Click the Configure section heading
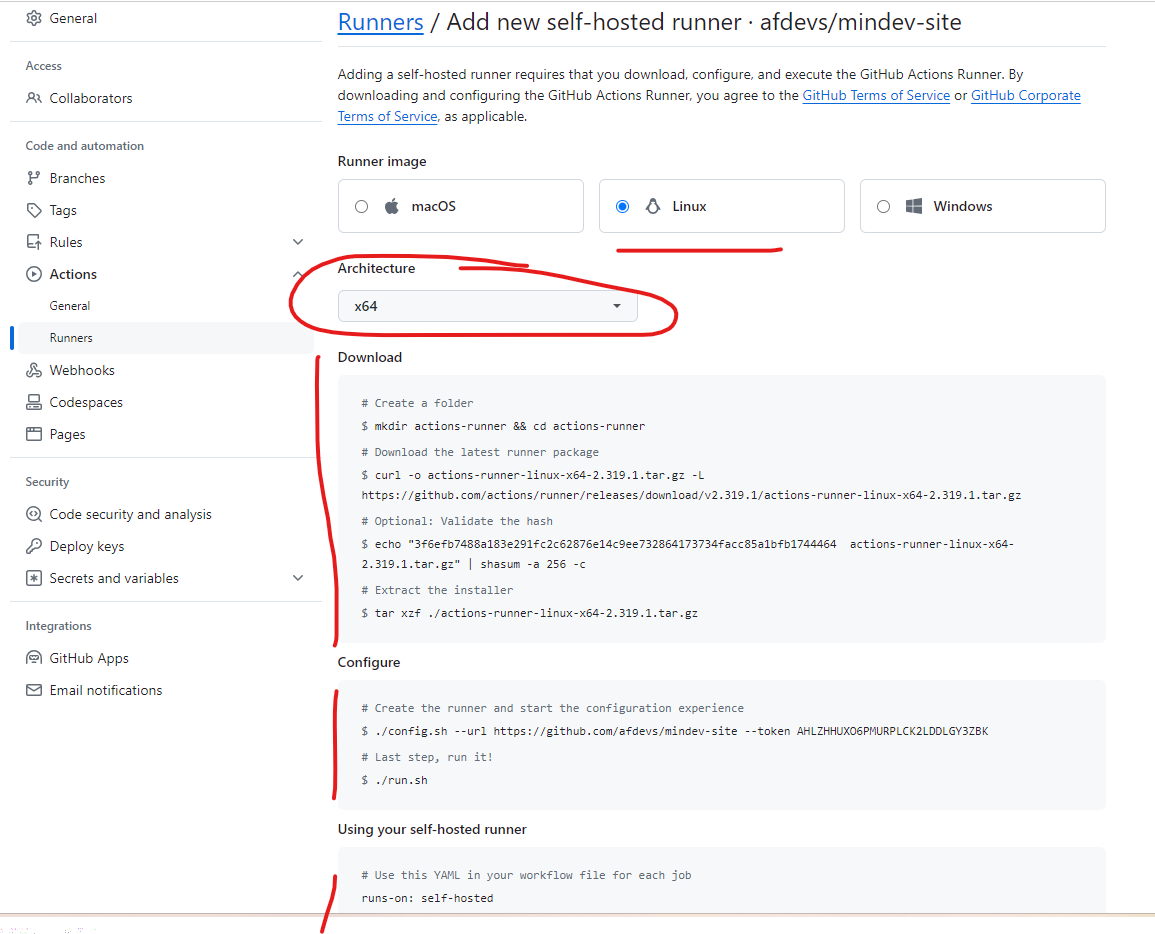This screenshot has width=1155, height=934. point(369,662)
